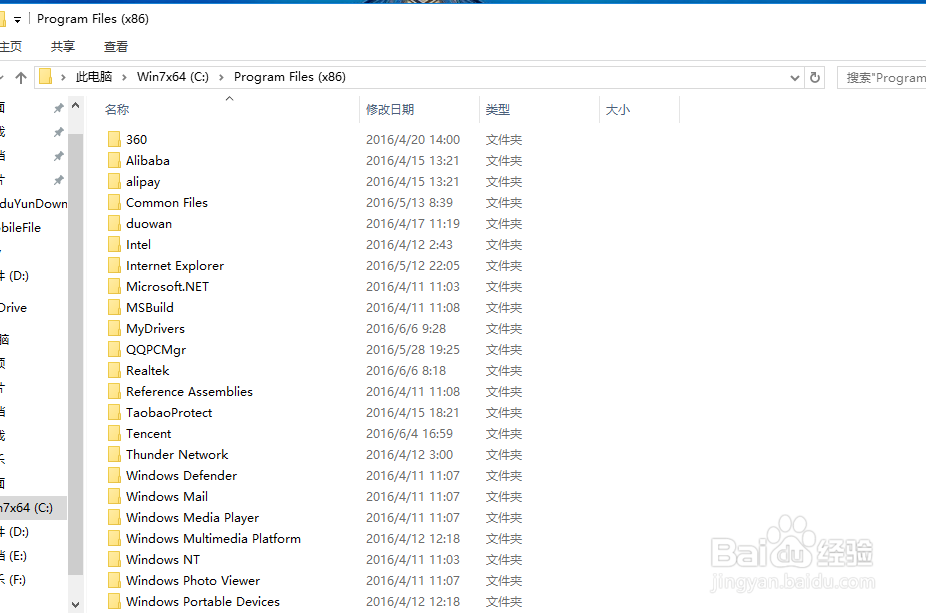Click the Reference Assemblies folder icon

[x=115, y=391]
